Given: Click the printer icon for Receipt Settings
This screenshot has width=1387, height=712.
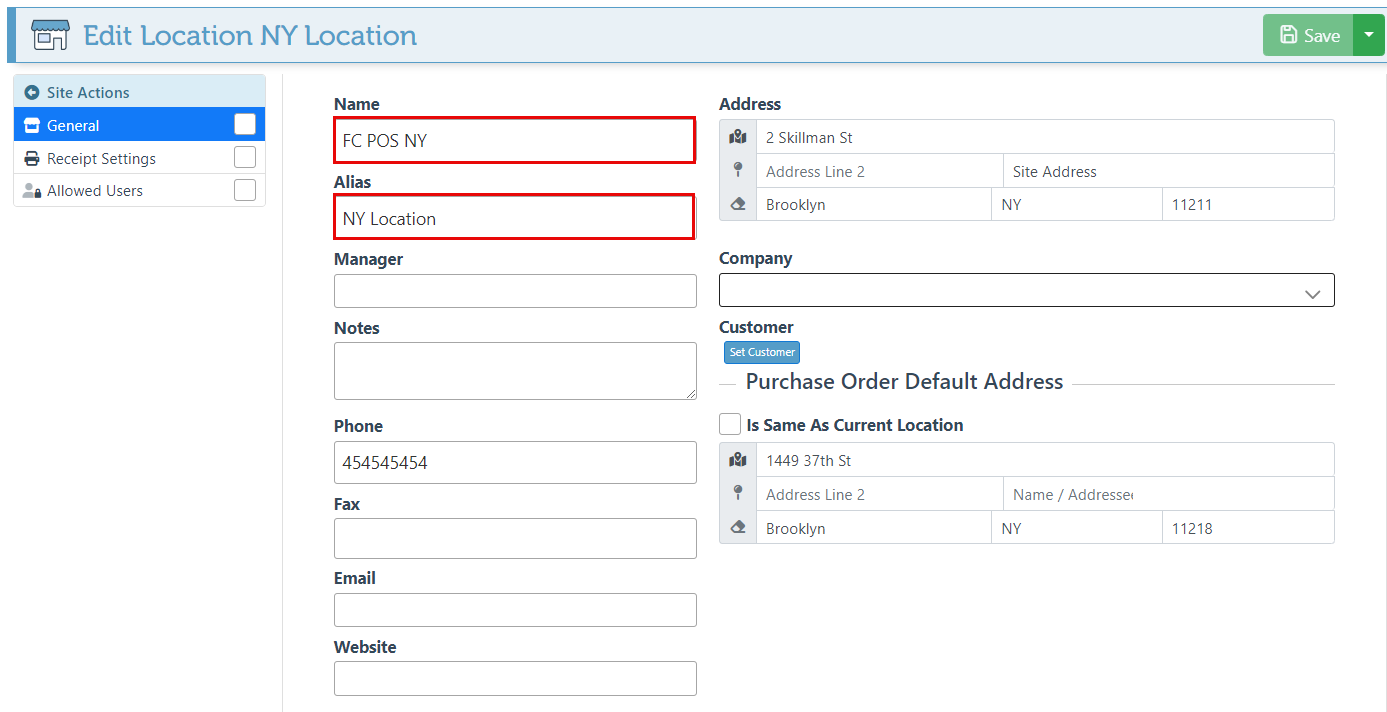Looking at the screenshot, I should [31, 158].
